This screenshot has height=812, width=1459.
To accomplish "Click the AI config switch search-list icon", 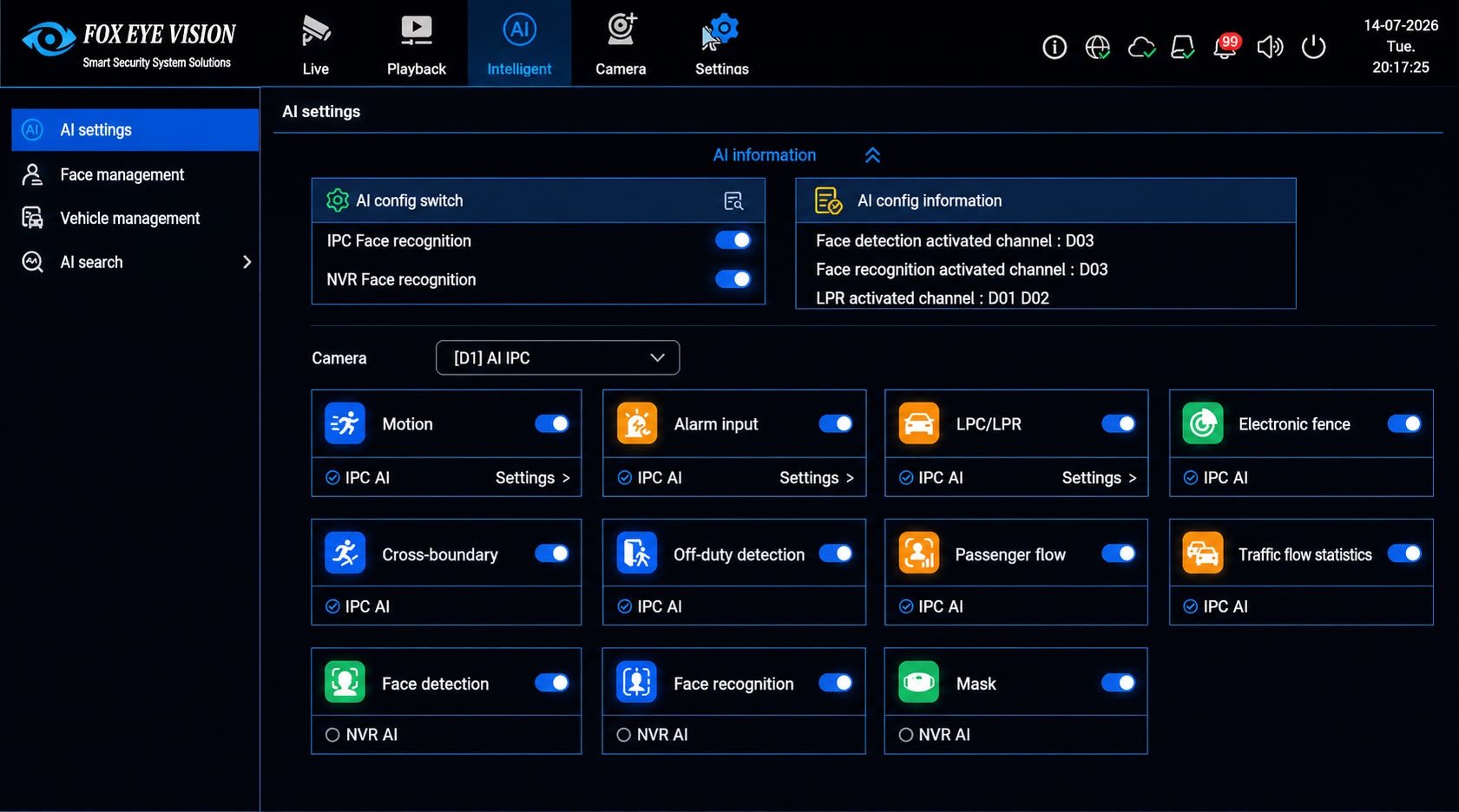I will click(x=733, y=201).
